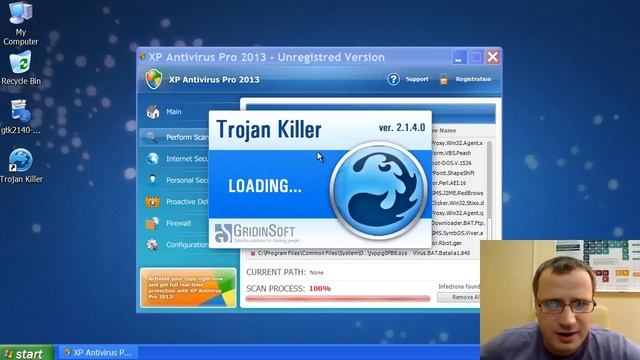Image resolution: width=640 pixels, height=360 pixels.
Task: Select the gtk2140 installer desktop icon
Action: pos(20,116)
